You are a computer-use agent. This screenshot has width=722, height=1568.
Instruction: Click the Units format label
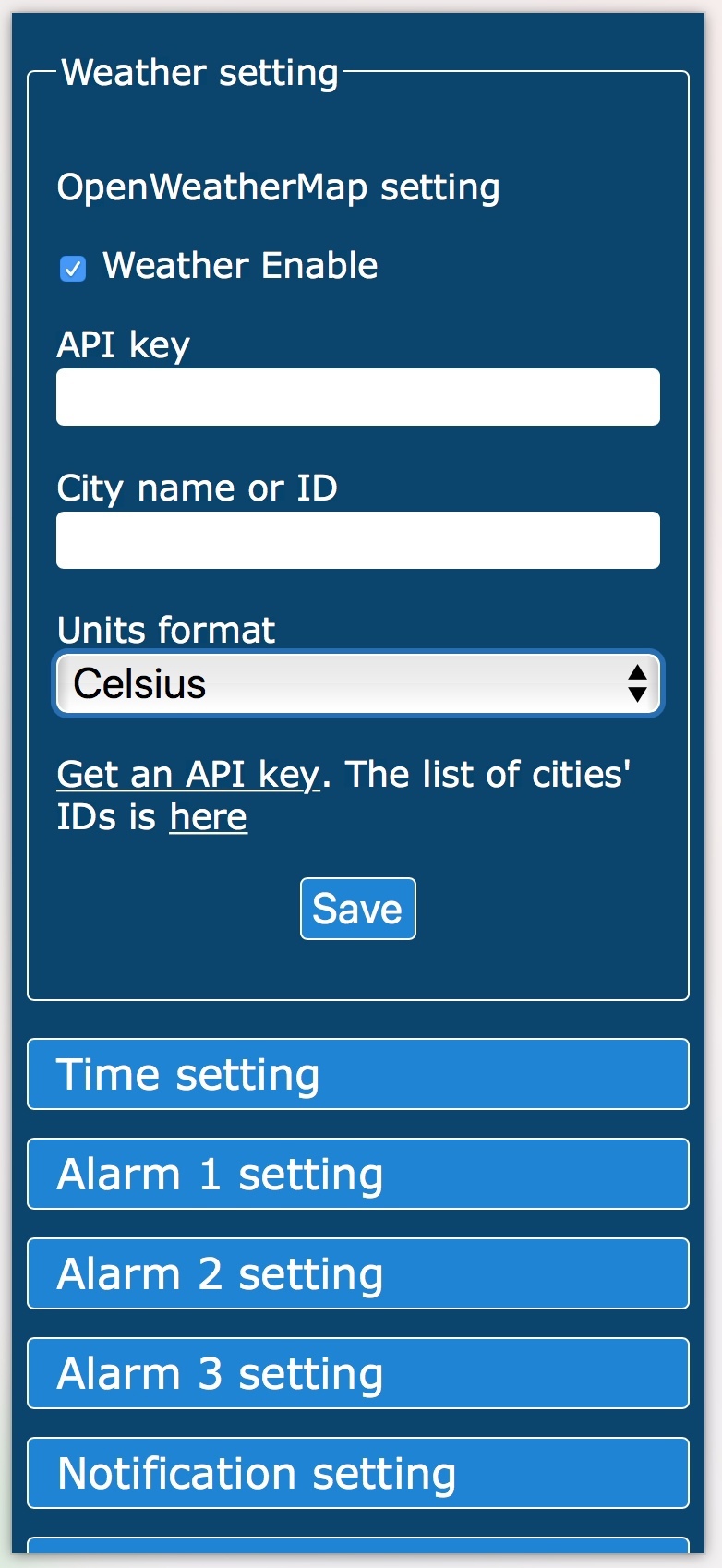(x=166, y=630)
